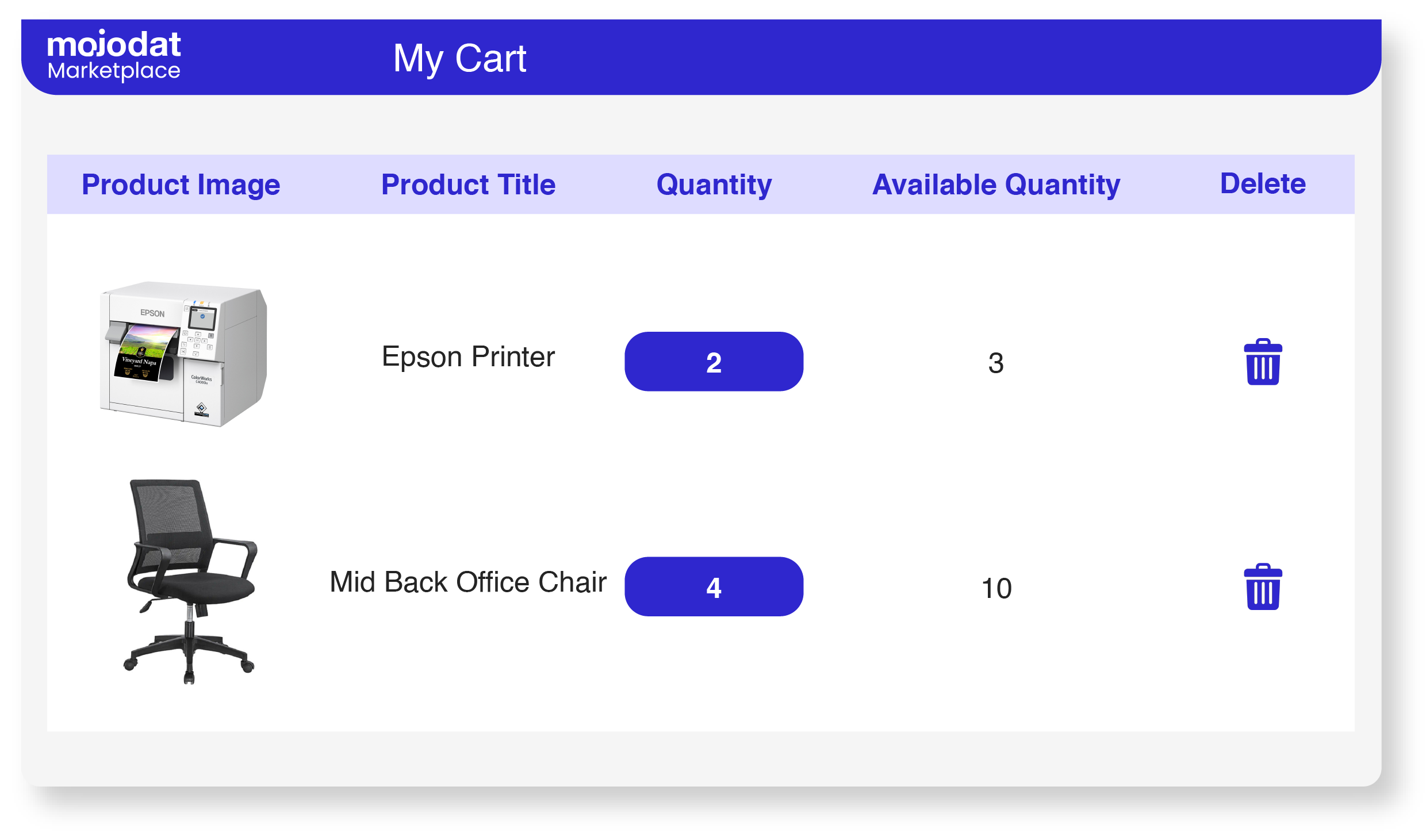This screenshot has width=1426, height=840.
Task: Click the My Cart page heading
Action: coord(459,58)
